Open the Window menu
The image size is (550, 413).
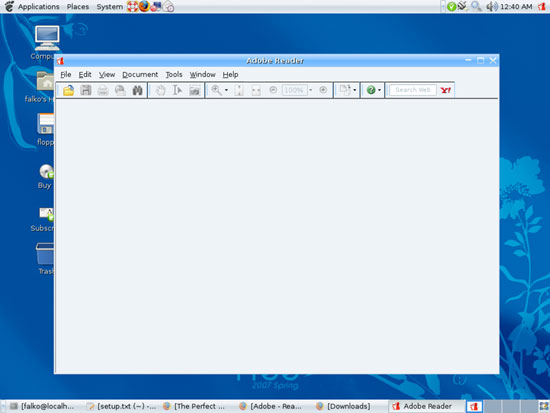(202, 74)
